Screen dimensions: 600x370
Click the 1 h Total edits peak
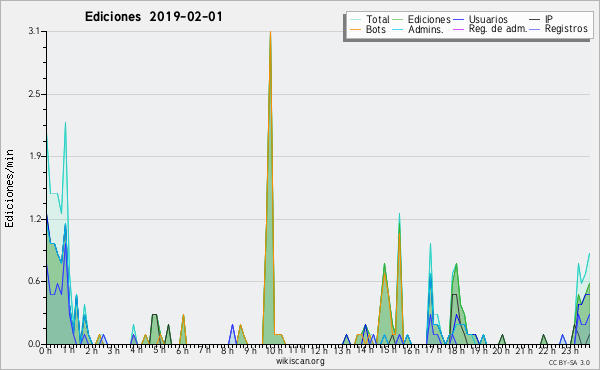point(65,124)
